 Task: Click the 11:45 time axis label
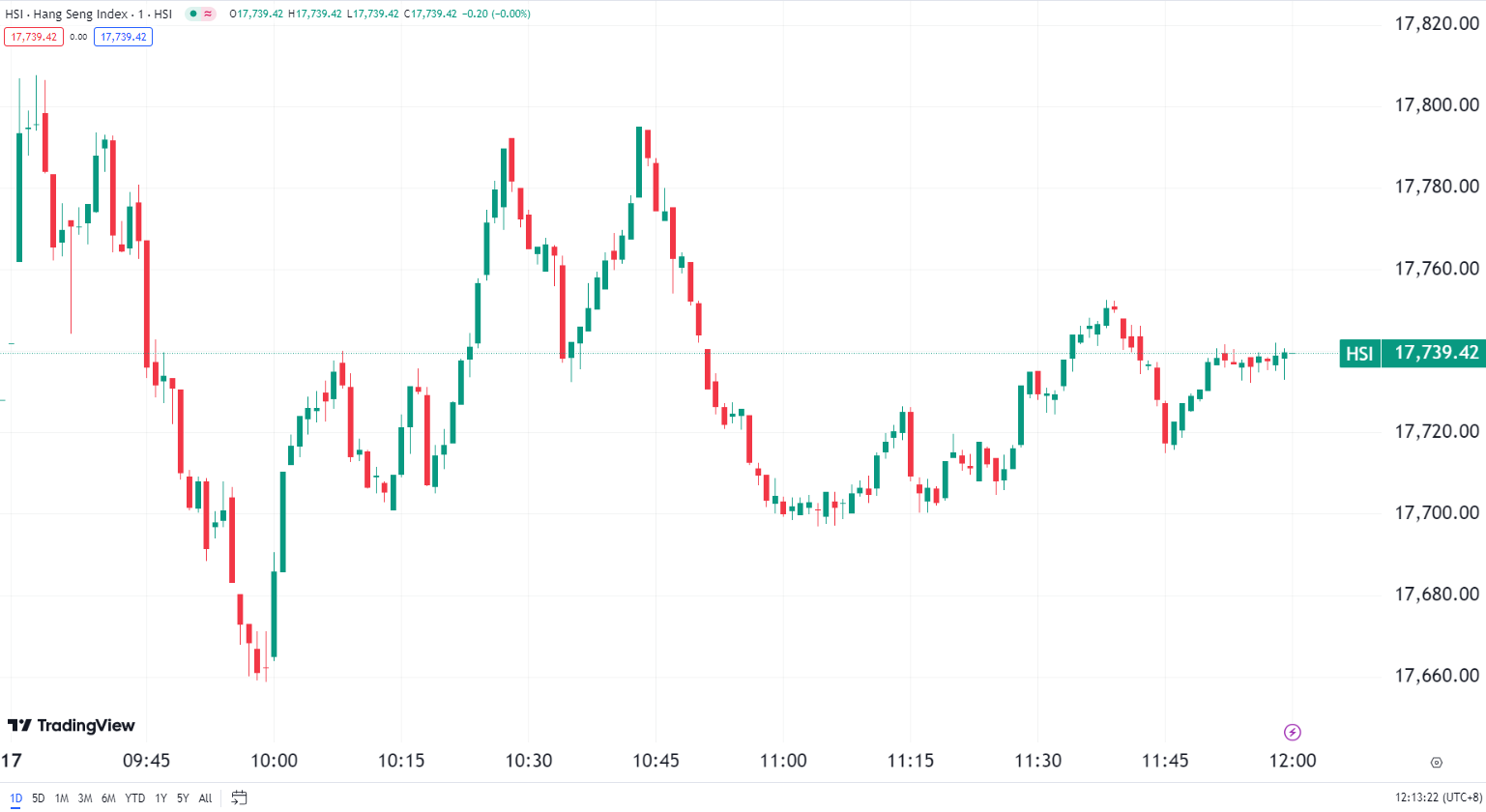tap(1165, 761)
